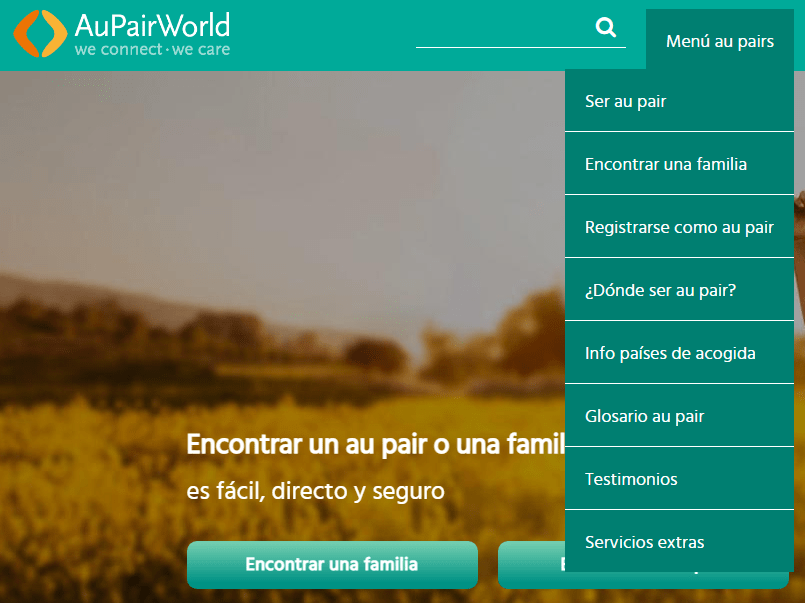
Task: Click the orange AuPairWorld logo icon
Action: (40, 34)
